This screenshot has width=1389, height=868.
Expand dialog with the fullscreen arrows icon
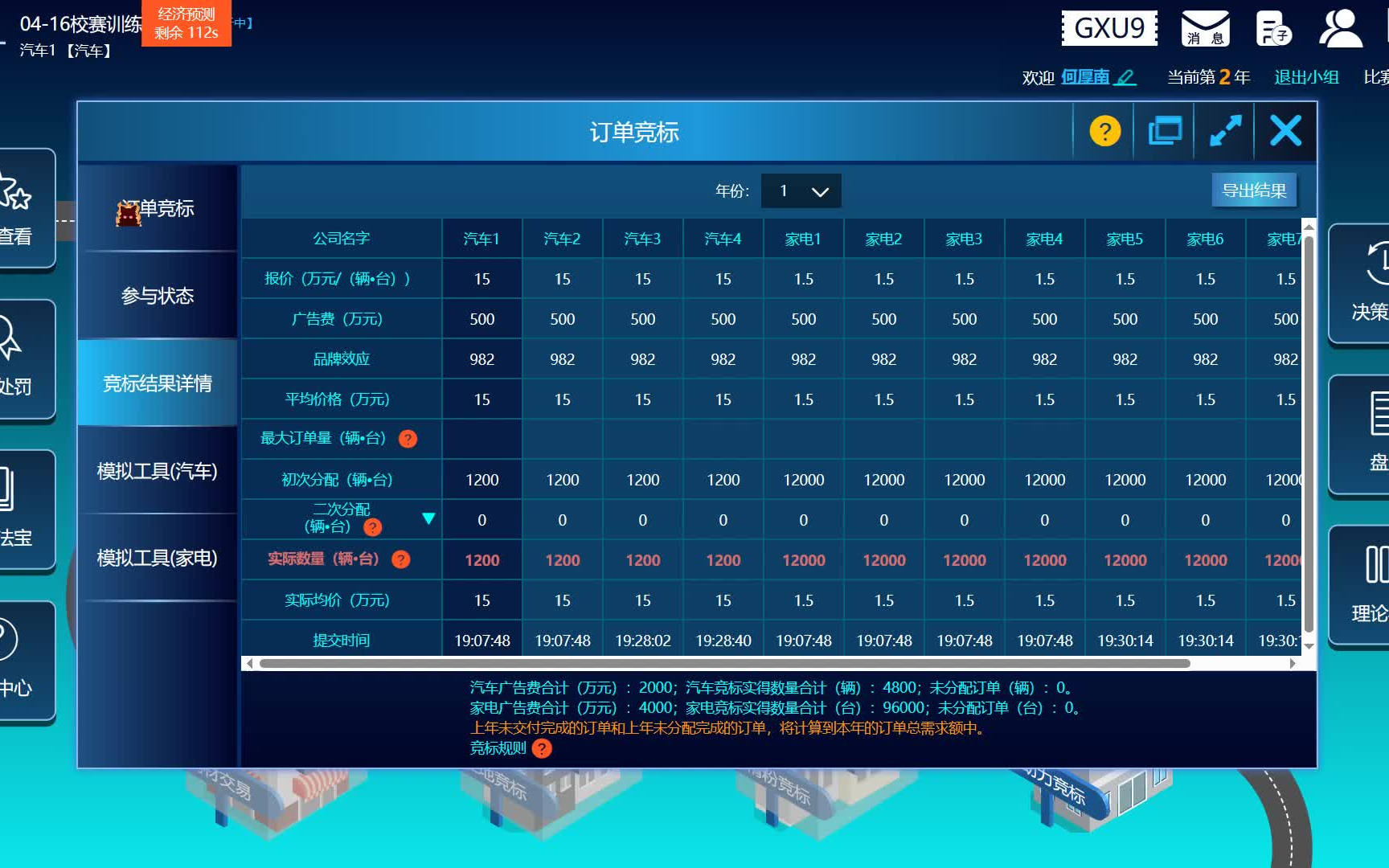point(1225,130)
